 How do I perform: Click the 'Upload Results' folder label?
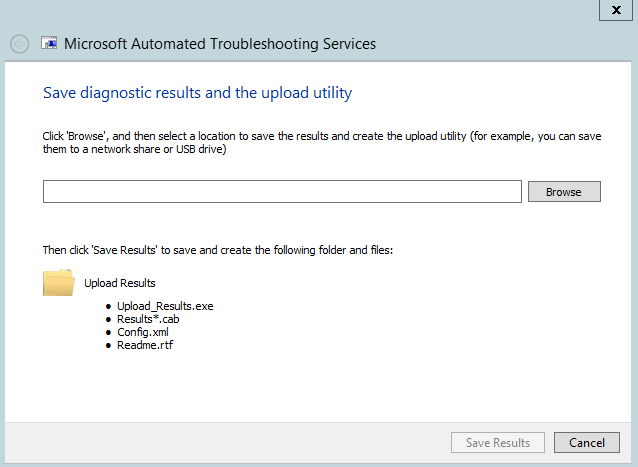[x=120, y=283]
